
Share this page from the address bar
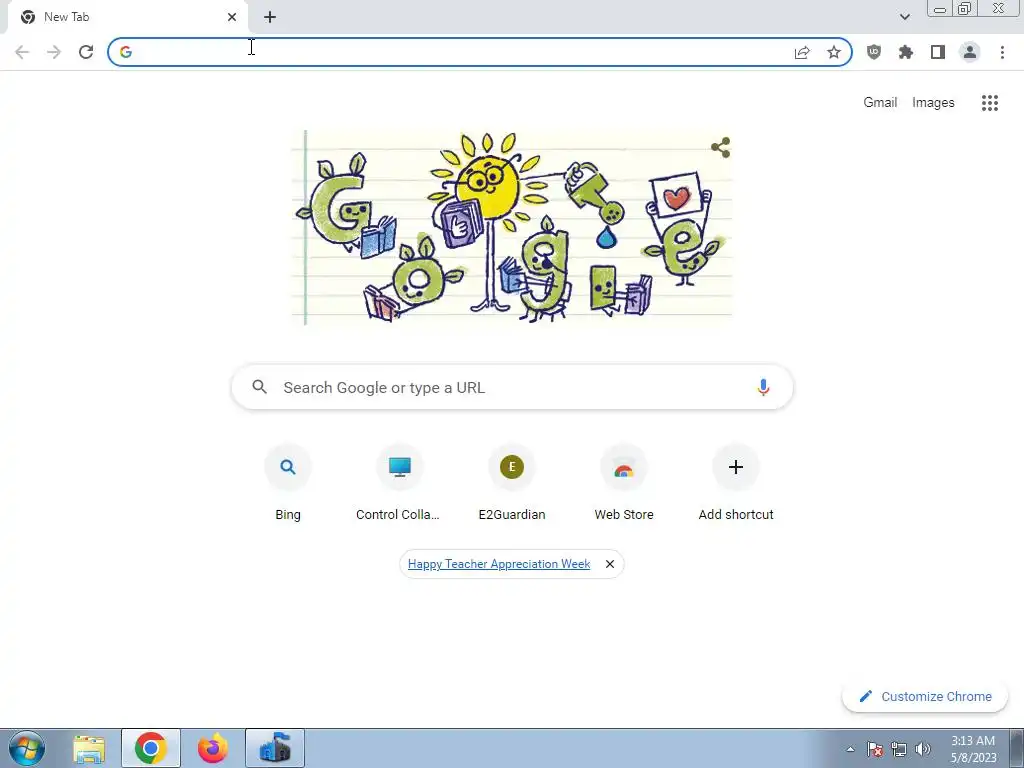802,52
